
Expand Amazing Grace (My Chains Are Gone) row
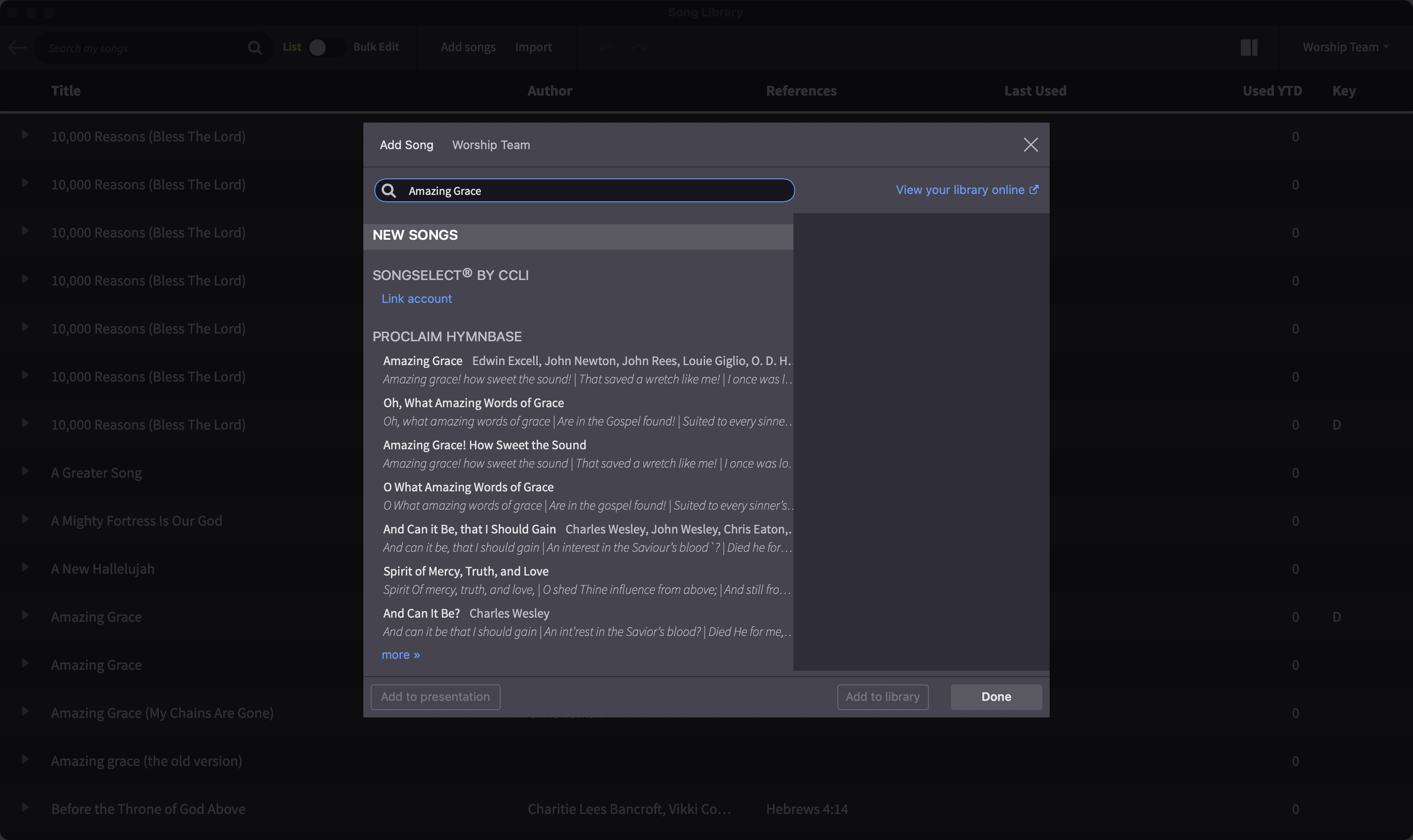point(25,711)
